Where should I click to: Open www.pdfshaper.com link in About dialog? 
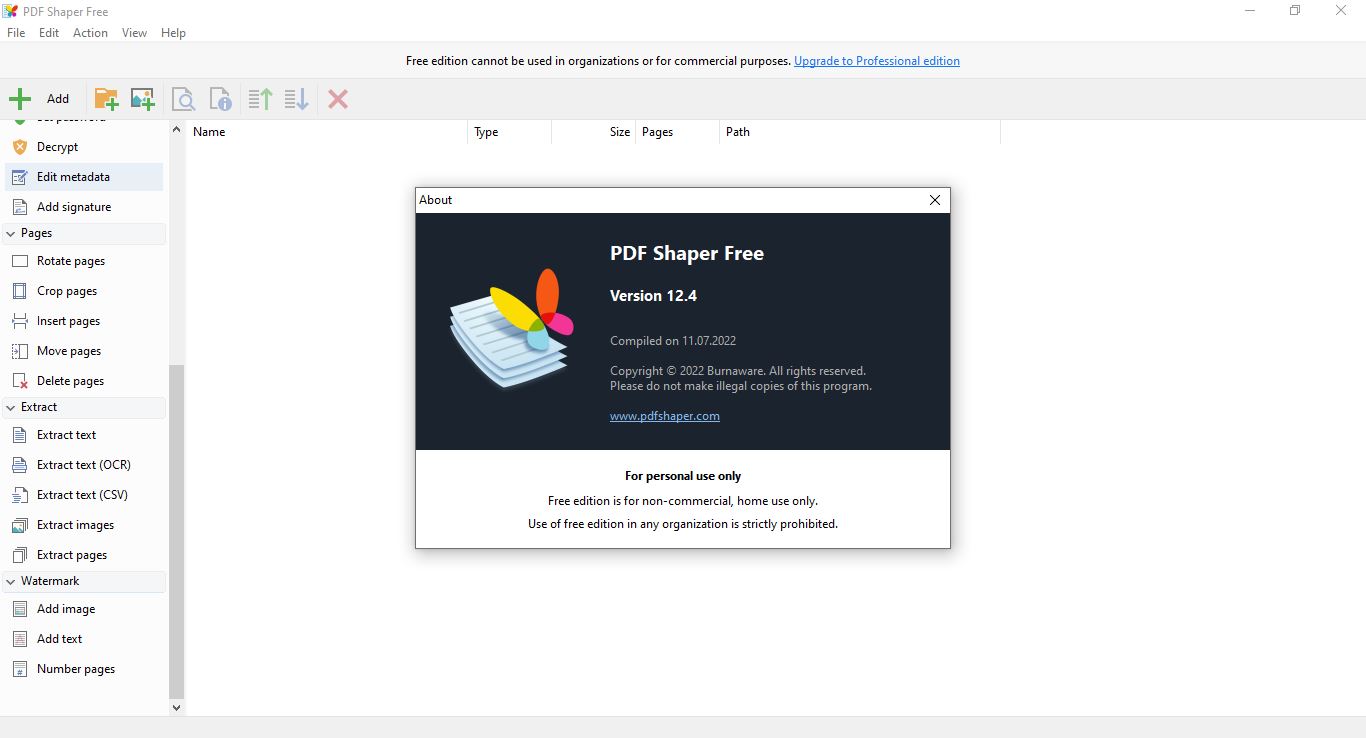665,416
